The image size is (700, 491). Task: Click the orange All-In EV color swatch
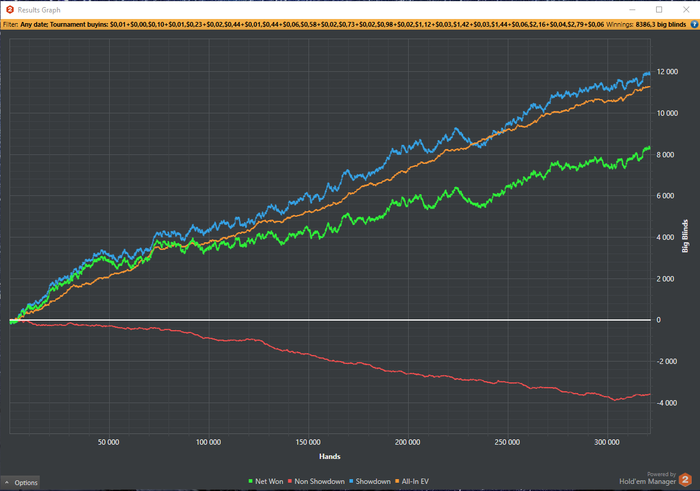(397, 481)
